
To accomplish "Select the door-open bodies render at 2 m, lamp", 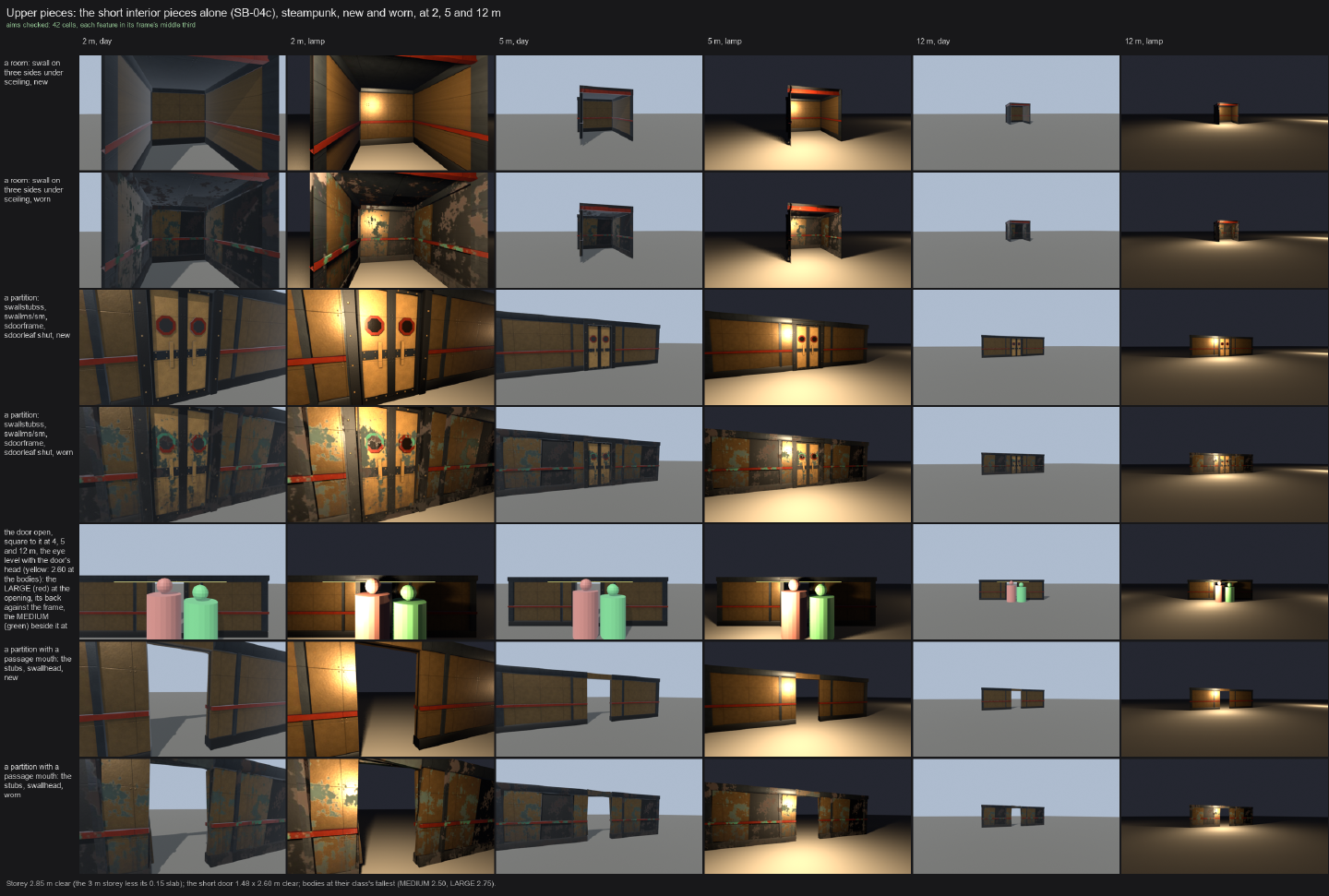I will coord(390,581).
